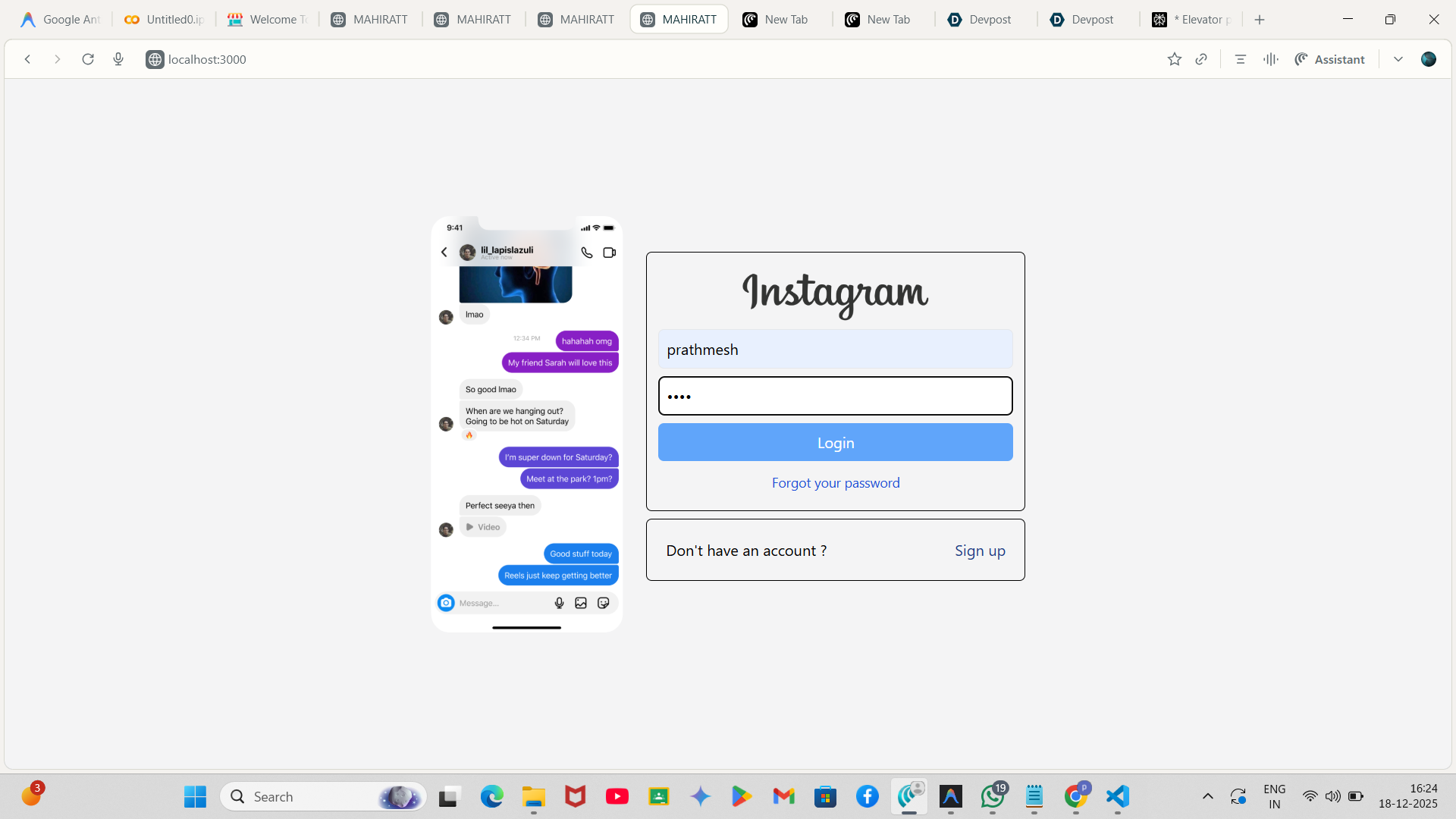Focus the username field containing prathmesh

(835, 350)
